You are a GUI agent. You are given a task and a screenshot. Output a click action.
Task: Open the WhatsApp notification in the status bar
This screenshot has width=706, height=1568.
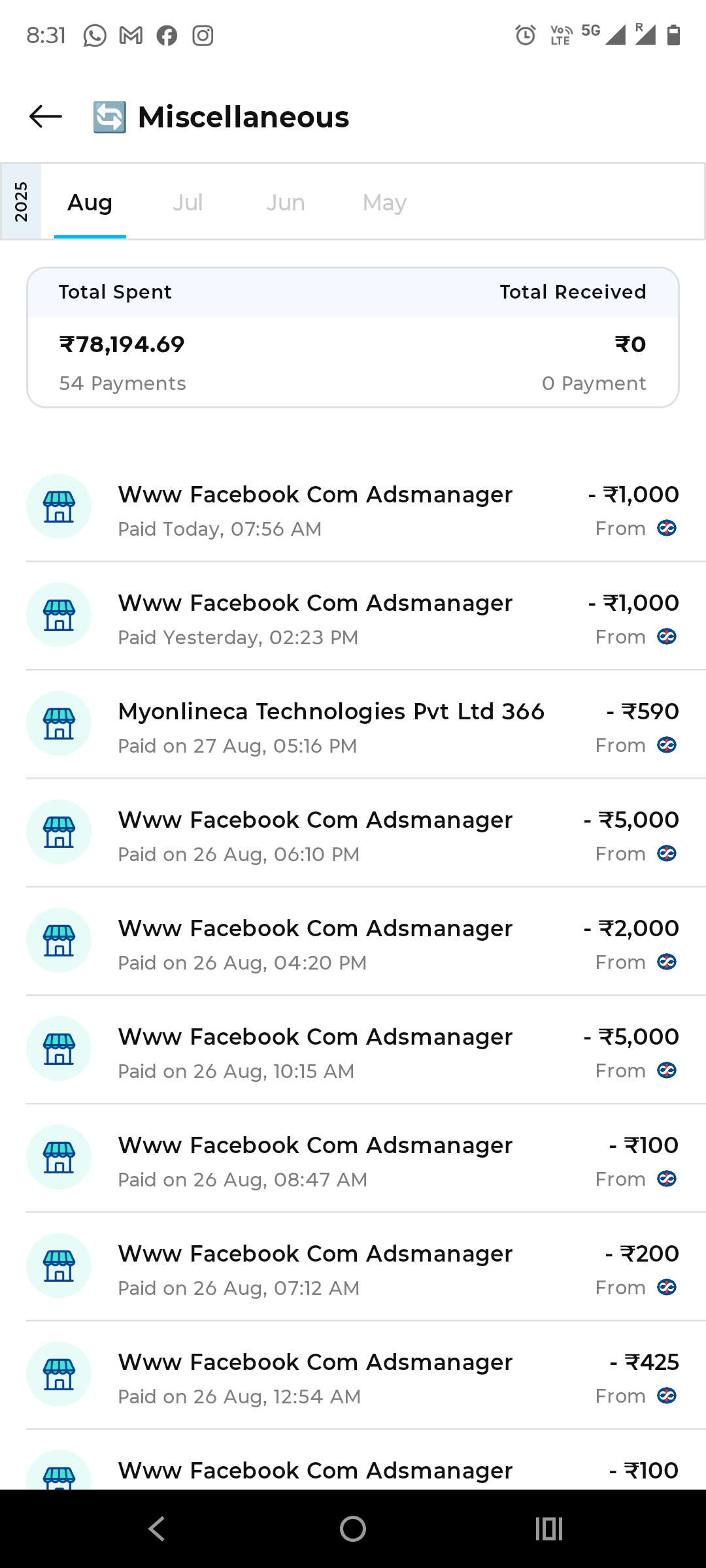(95, 35)
